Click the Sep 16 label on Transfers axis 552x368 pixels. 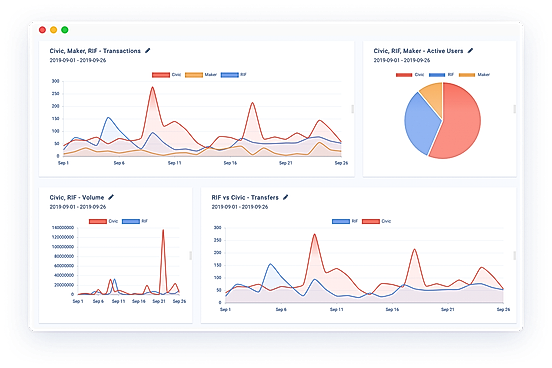coord(392,309)
